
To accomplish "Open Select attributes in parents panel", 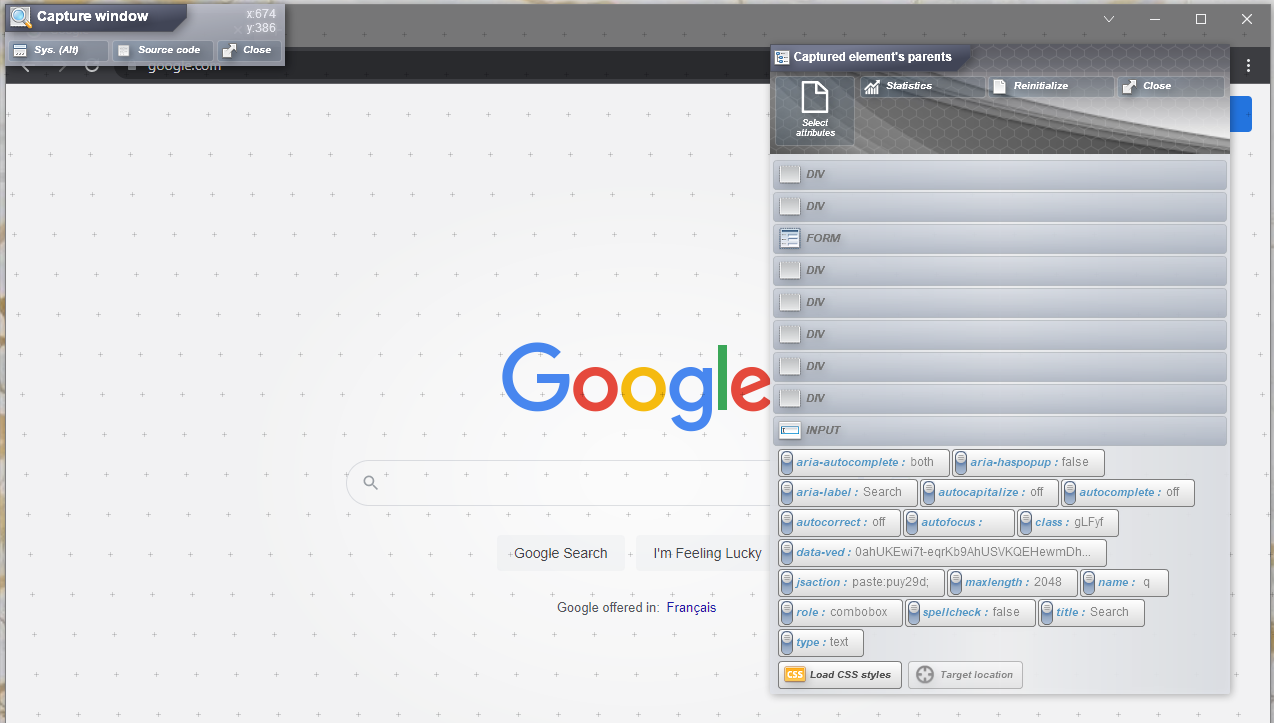I will pos(815,111).
